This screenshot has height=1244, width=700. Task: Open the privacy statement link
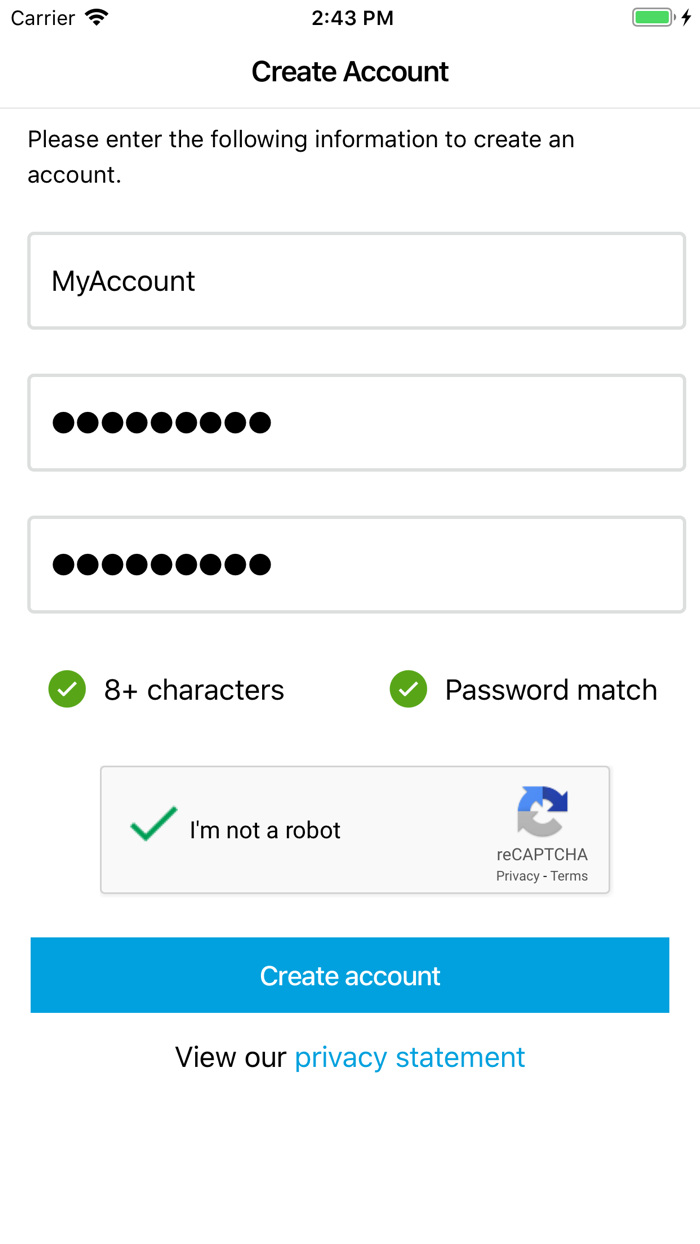coord(409,1056)
